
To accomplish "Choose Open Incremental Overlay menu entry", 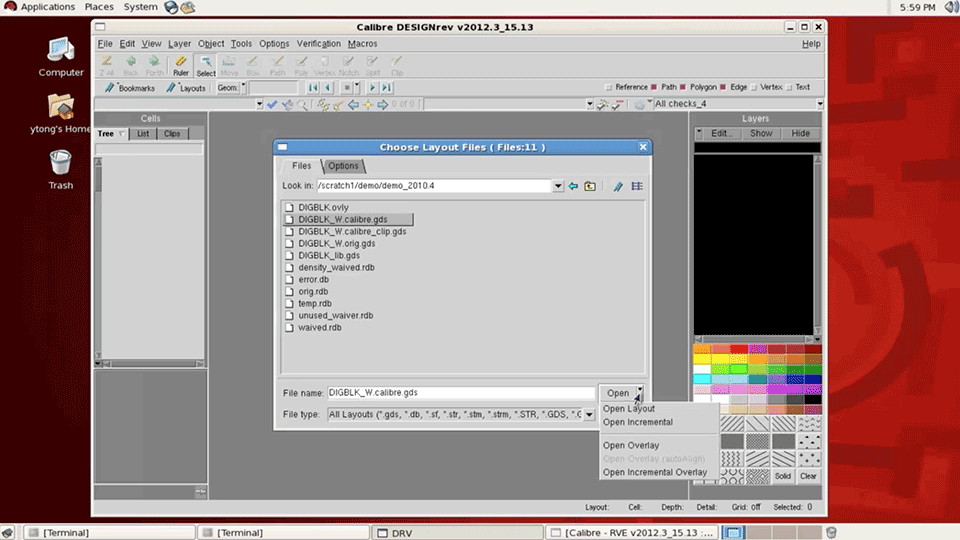I will [654, 473].
